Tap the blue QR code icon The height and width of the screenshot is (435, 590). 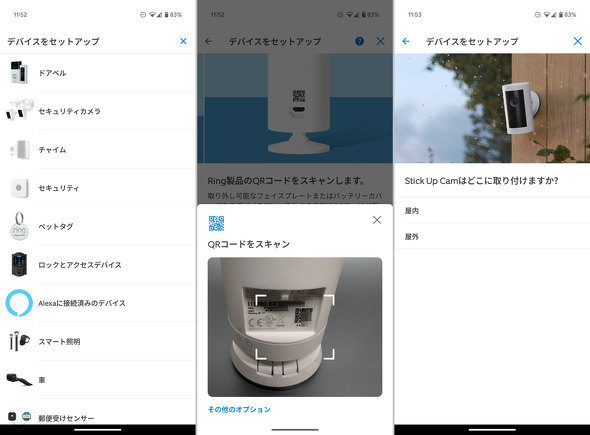[216, 223]
